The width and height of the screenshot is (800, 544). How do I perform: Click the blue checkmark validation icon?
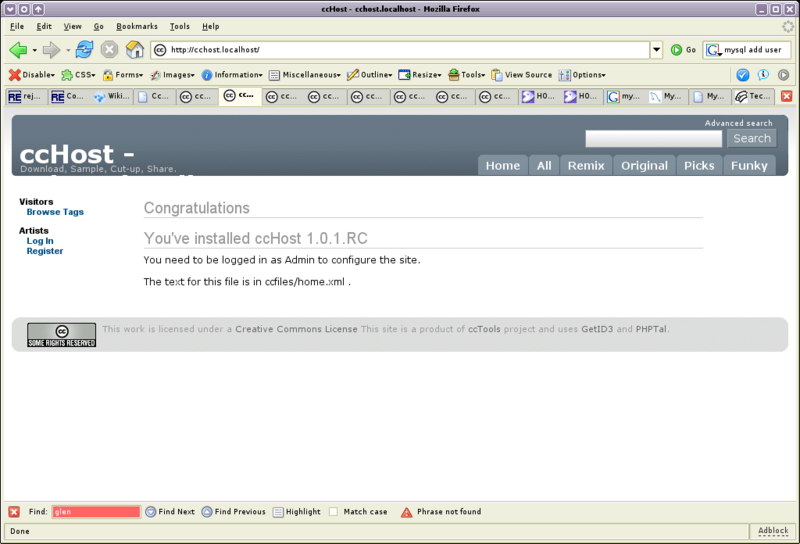pyautogui.click(x=742, y=75)
